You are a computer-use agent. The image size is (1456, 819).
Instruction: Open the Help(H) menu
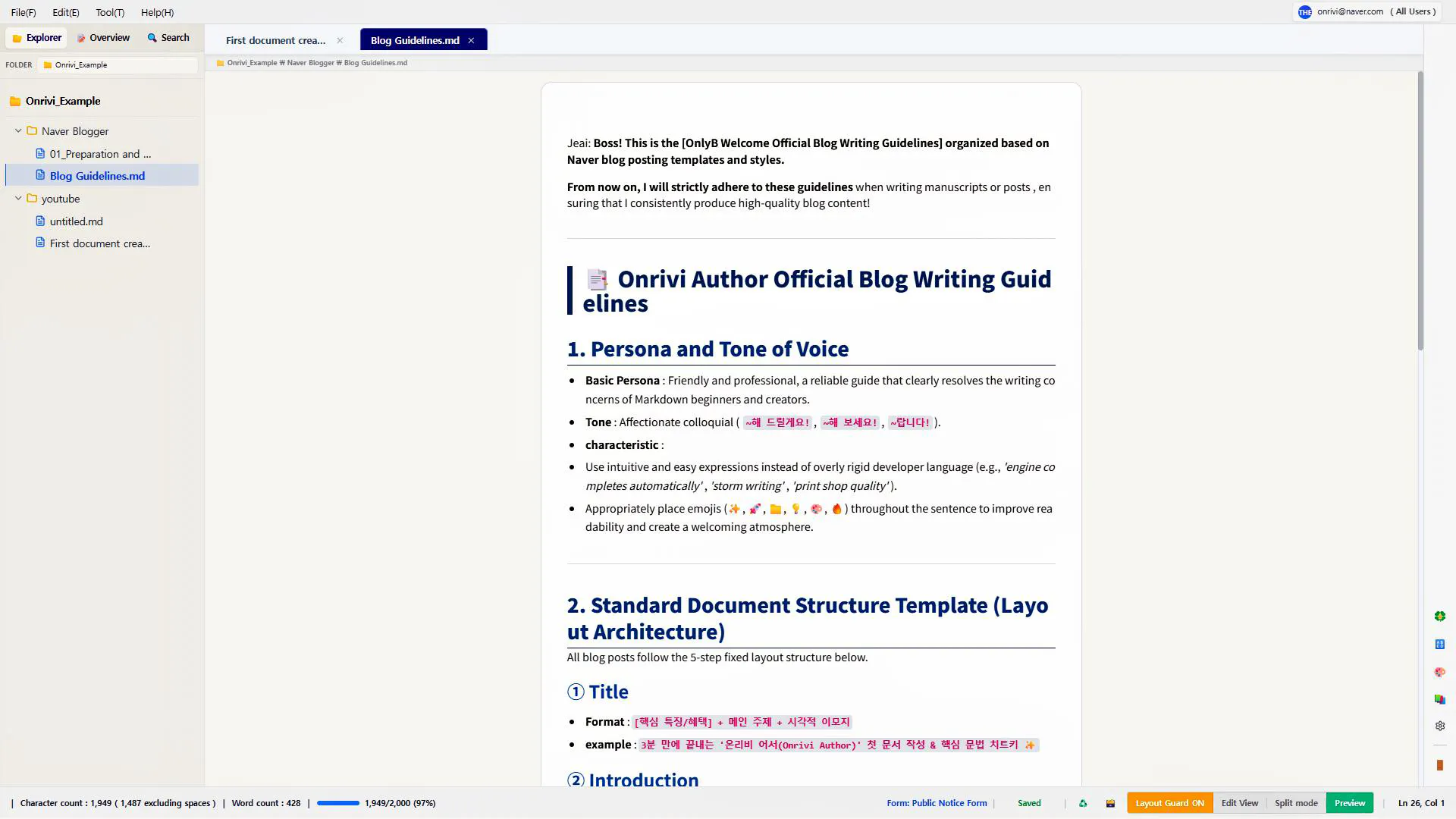point(157,13)
